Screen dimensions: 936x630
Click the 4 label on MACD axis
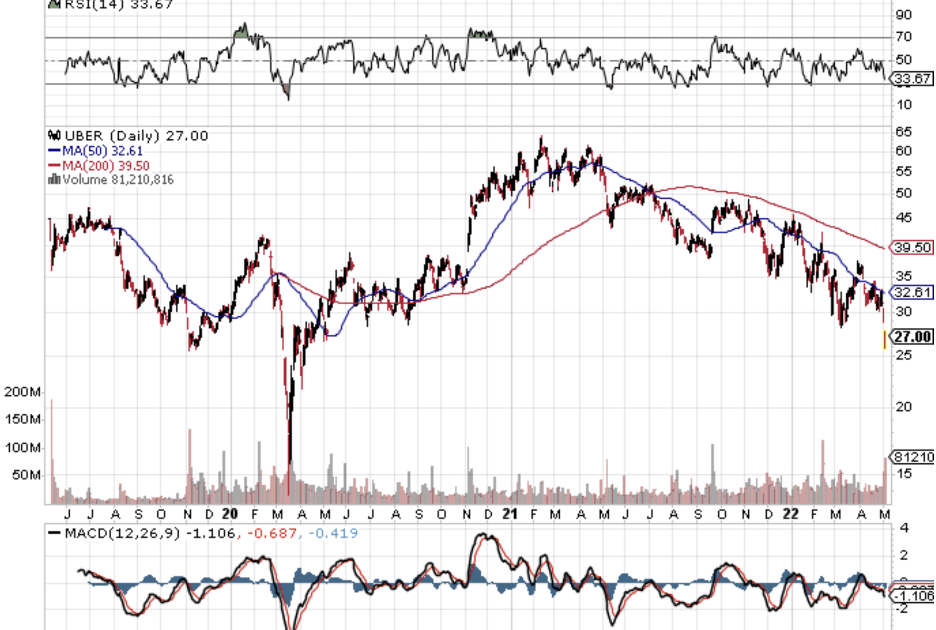tap(904, 528)
